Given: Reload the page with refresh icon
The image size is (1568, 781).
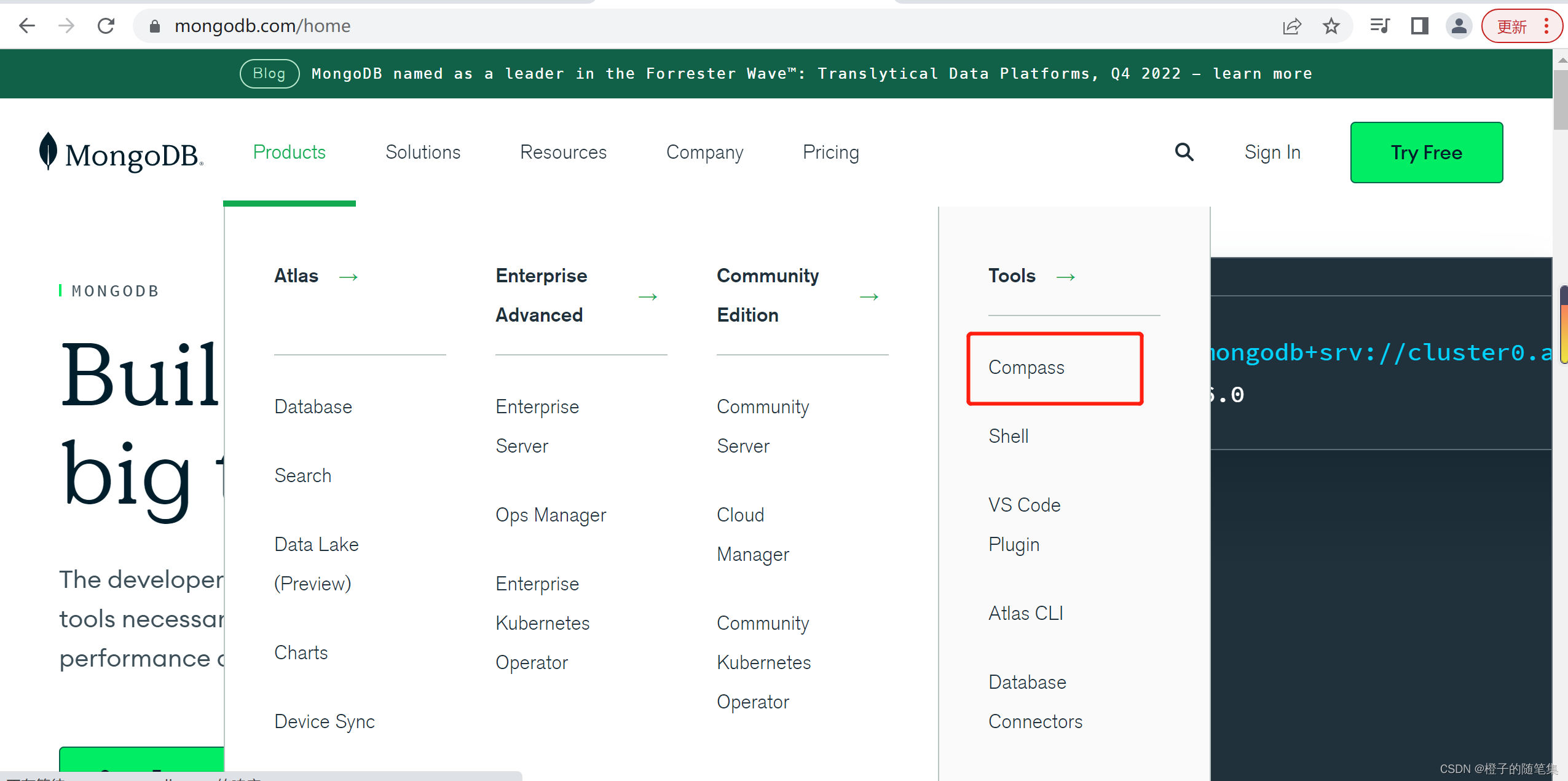Looking at the screenshot, I should 106,26.
